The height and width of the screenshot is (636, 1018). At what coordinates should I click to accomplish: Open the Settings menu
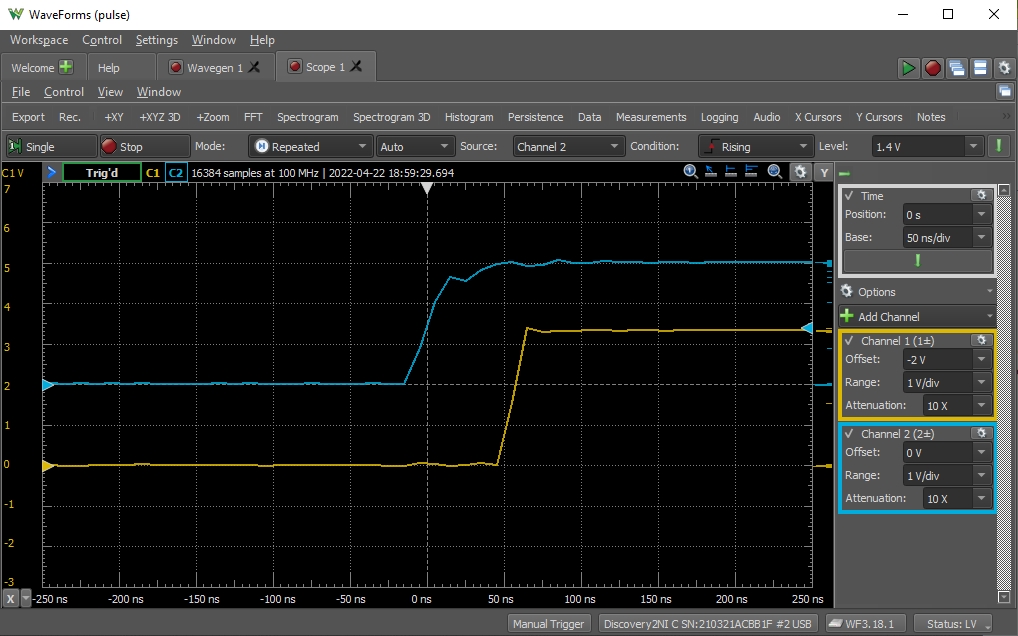point(156,40)
